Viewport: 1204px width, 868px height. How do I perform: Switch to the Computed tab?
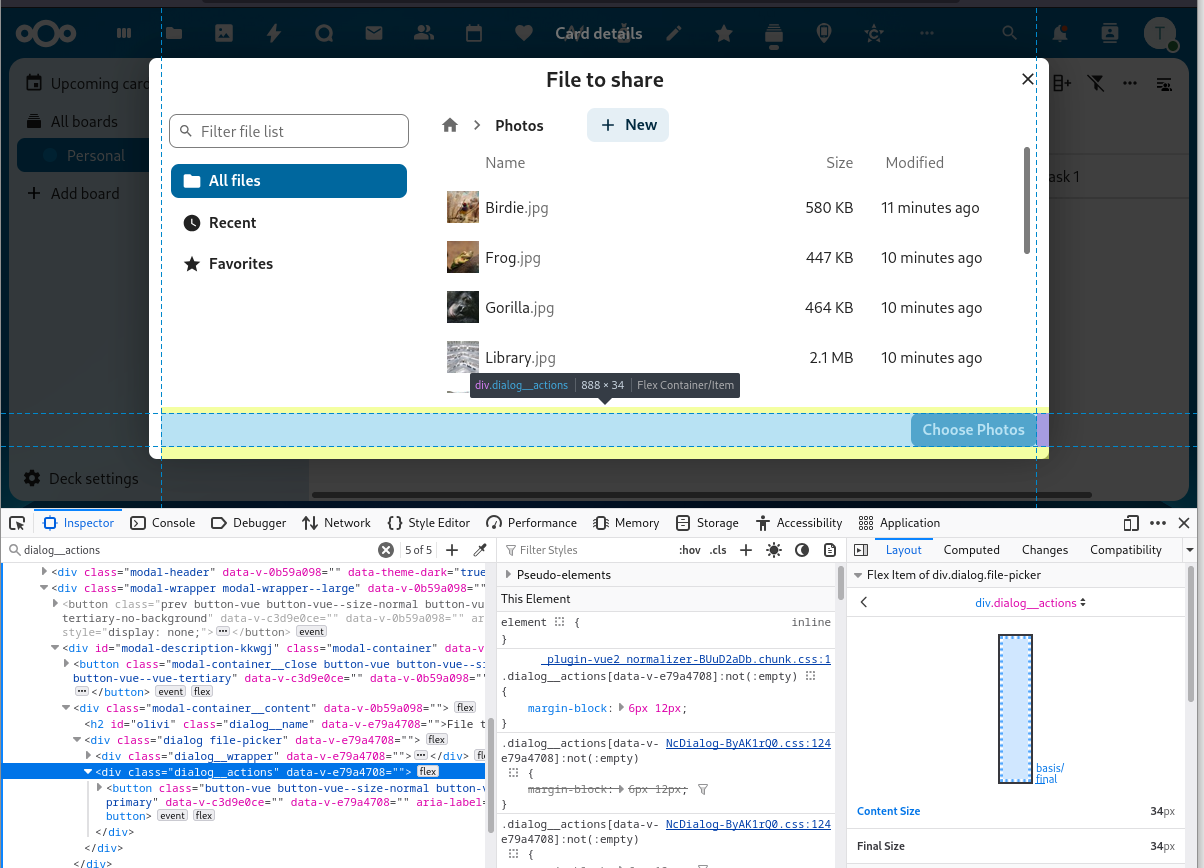[x=971, y=550]
